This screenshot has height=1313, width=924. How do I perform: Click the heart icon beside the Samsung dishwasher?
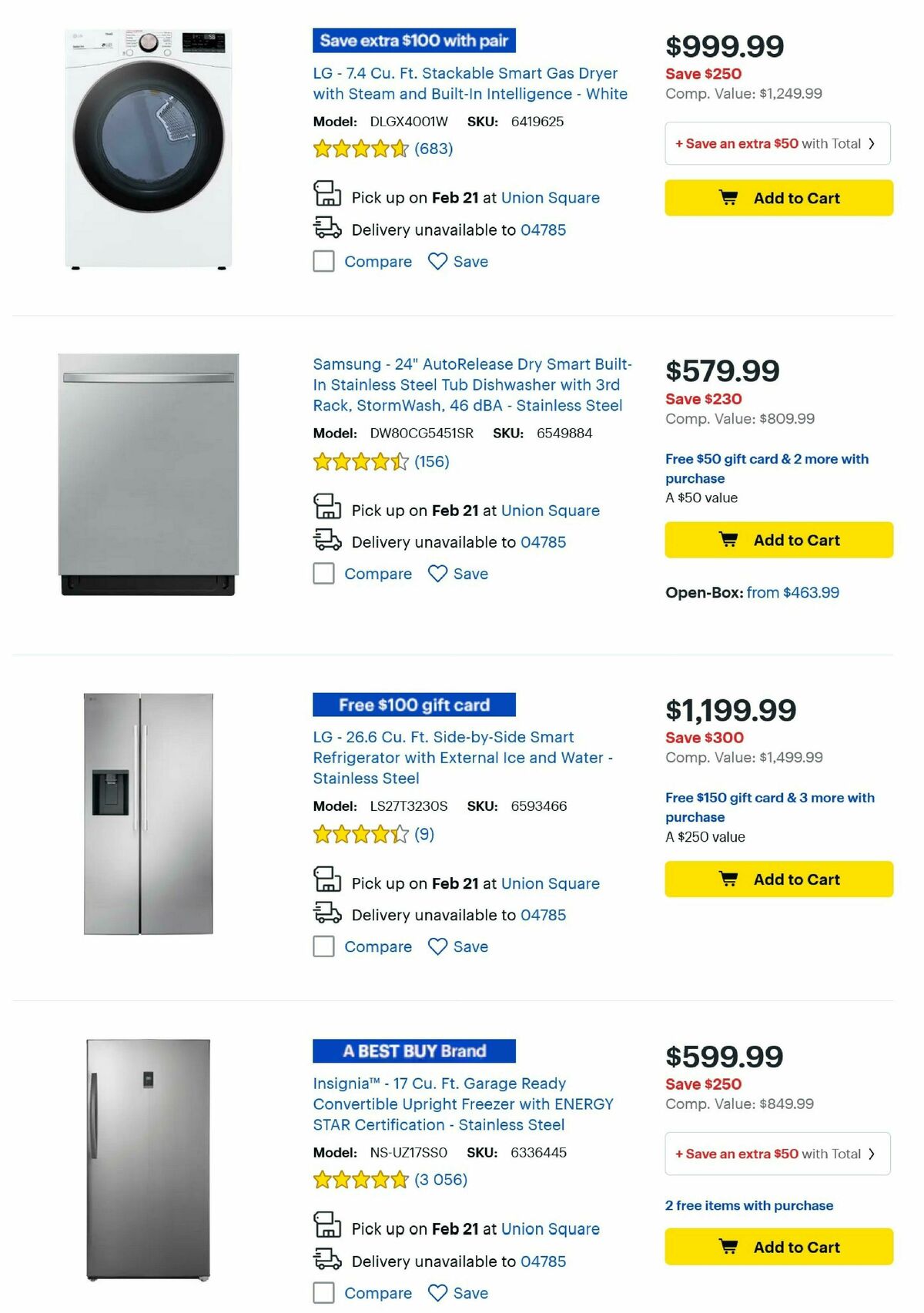tap(438, 574)
